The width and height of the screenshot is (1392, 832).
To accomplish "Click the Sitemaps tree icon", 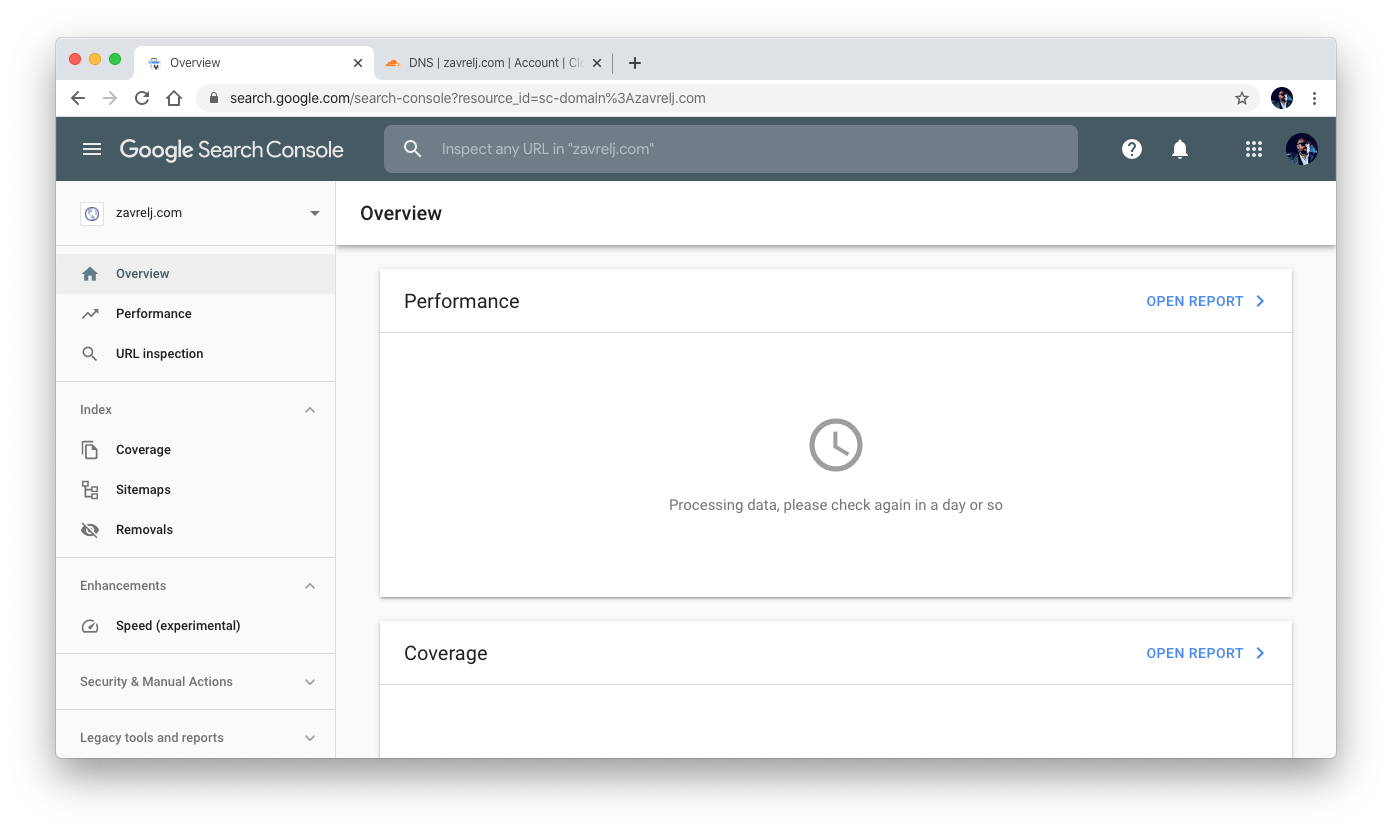I will click(x=90, y=490).
